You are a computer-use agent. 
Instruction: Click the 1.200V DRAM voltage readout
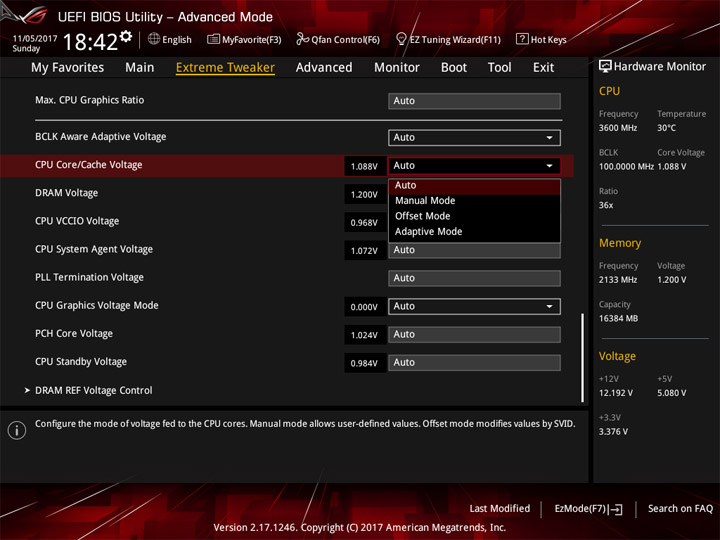364,195
